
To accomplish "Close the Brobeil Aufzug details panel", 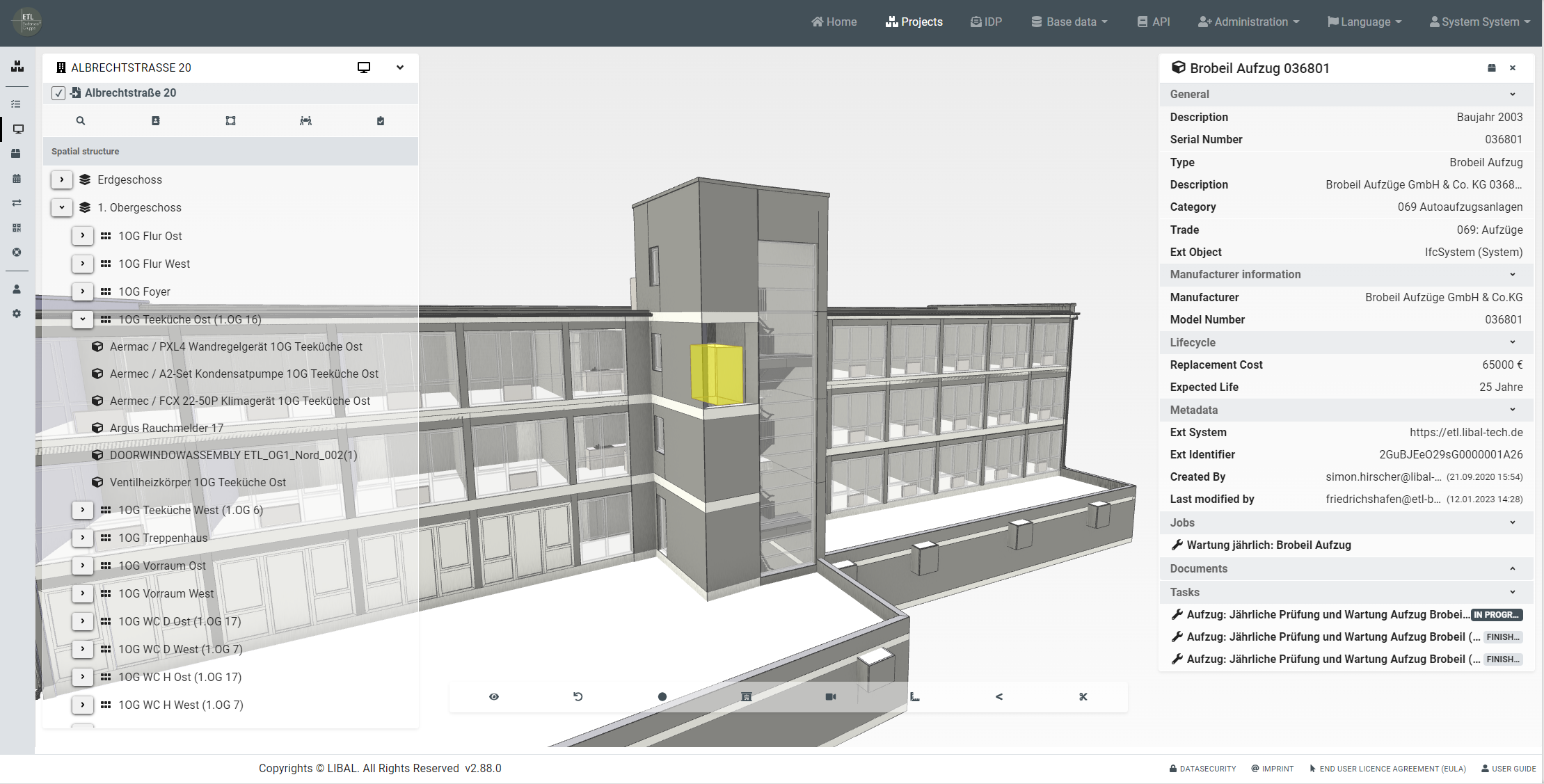I will [1513, 68].
